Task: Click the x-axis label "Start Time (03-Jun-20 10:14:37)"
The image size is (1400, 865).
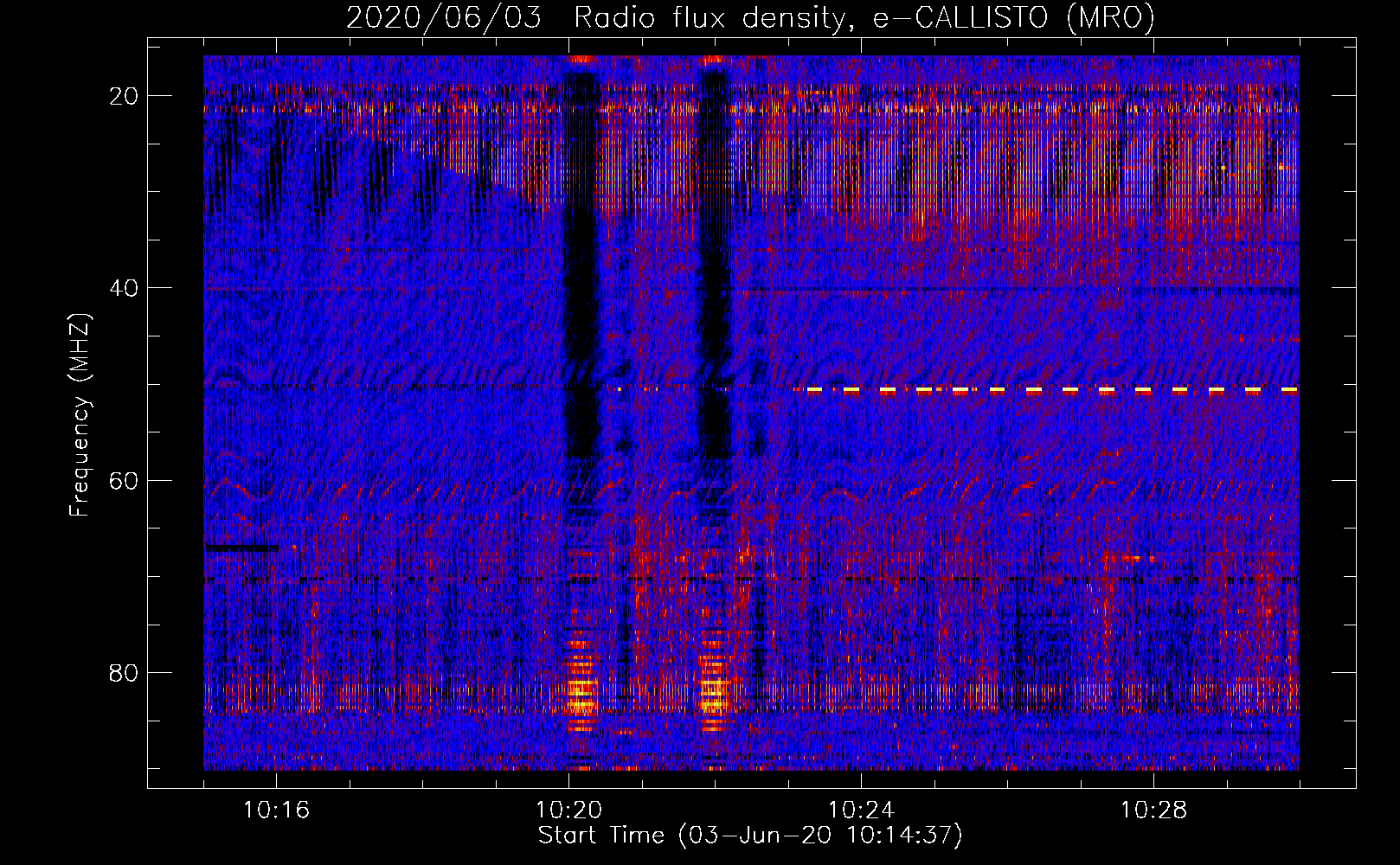Action: (750, 836)
